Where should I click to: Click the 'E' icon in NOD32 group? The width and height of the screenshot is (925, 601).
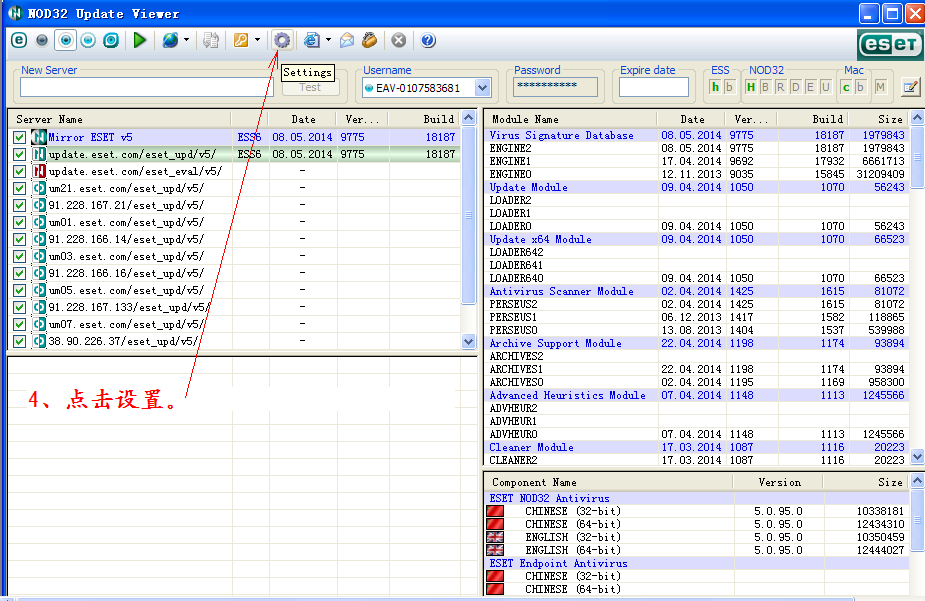click(x=810, y=87)
